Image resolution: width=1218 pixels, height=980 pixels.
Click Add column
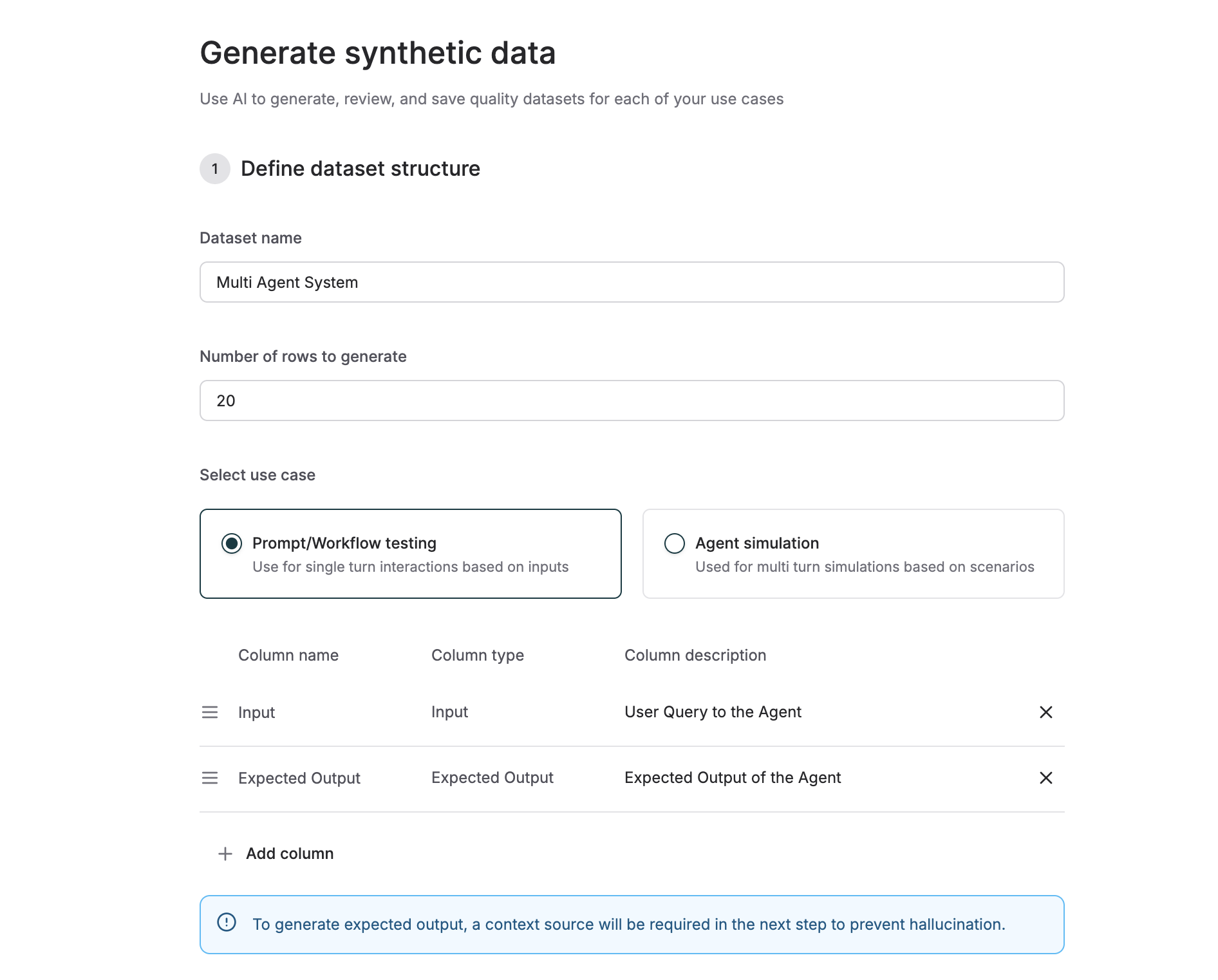[289, 853]
